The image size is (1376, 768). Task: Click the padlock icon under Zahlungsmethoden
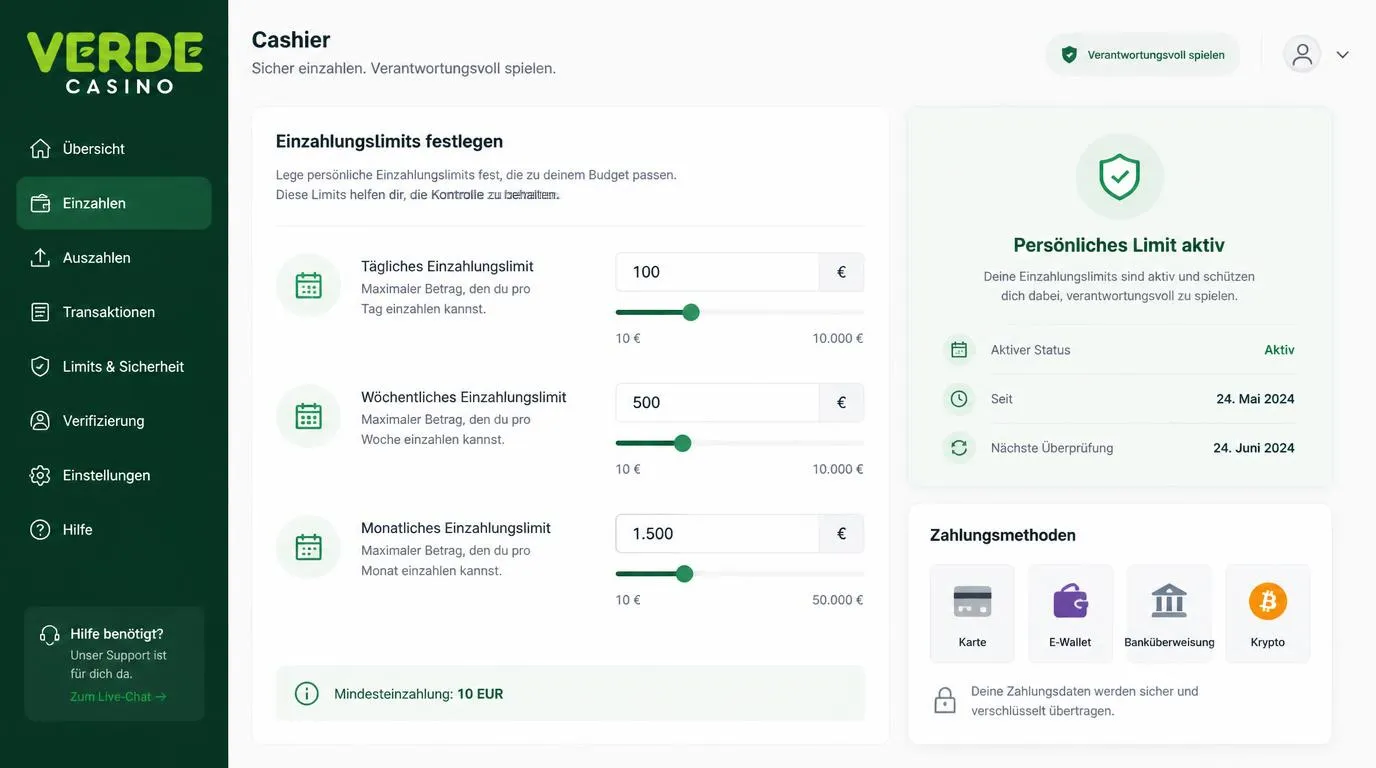(945, 701)
